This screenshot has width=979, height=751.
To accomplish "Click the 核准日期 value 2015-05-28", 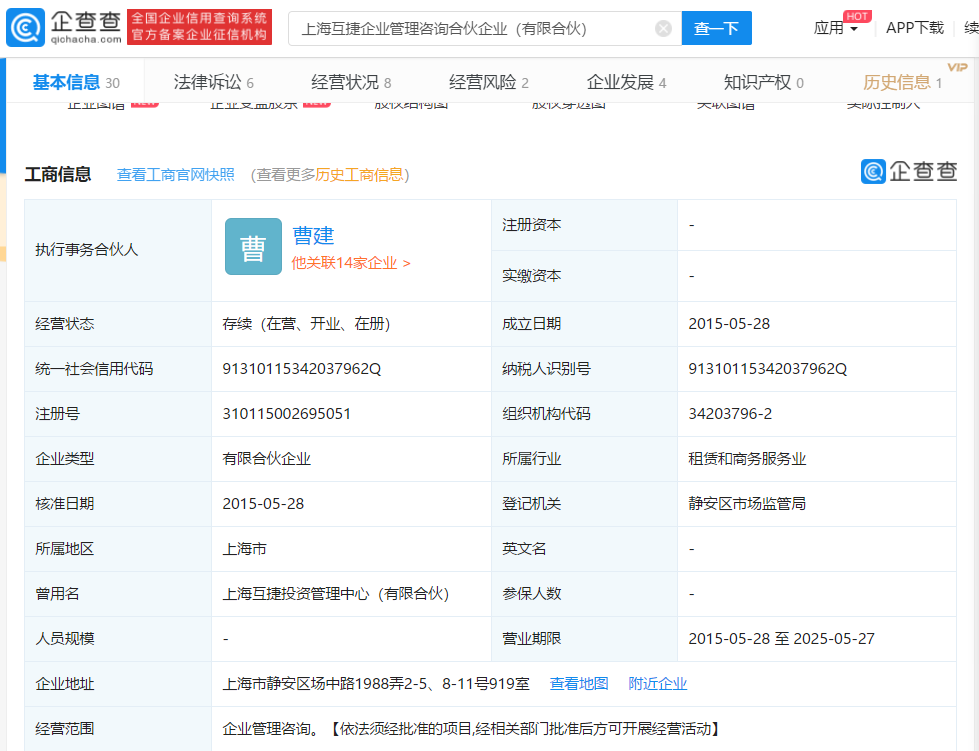I will (x=263, y=504).
